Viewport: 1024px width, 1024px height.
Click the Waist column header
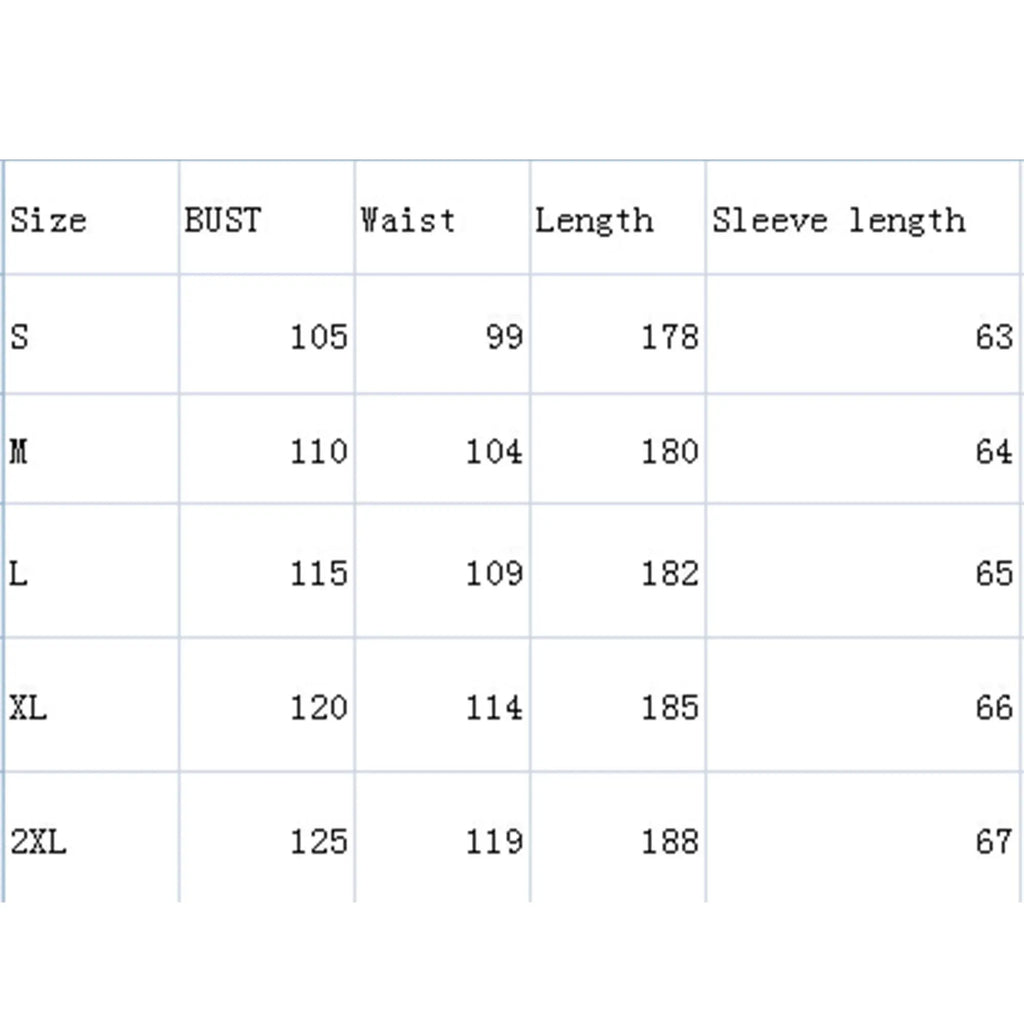click(x=407, y=220)
